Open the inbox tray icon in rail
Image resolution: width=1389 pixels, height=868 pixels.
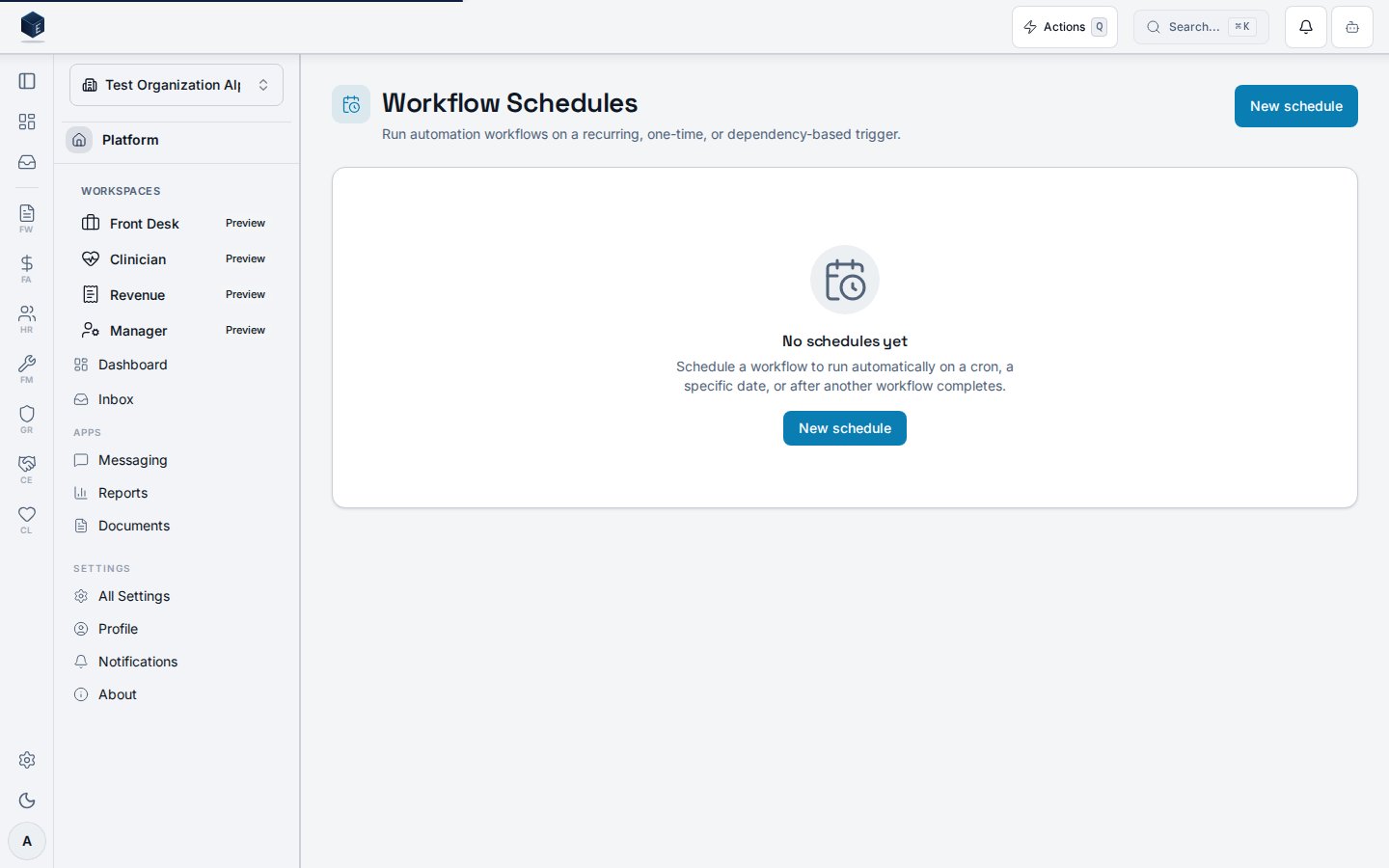point(27,162)
